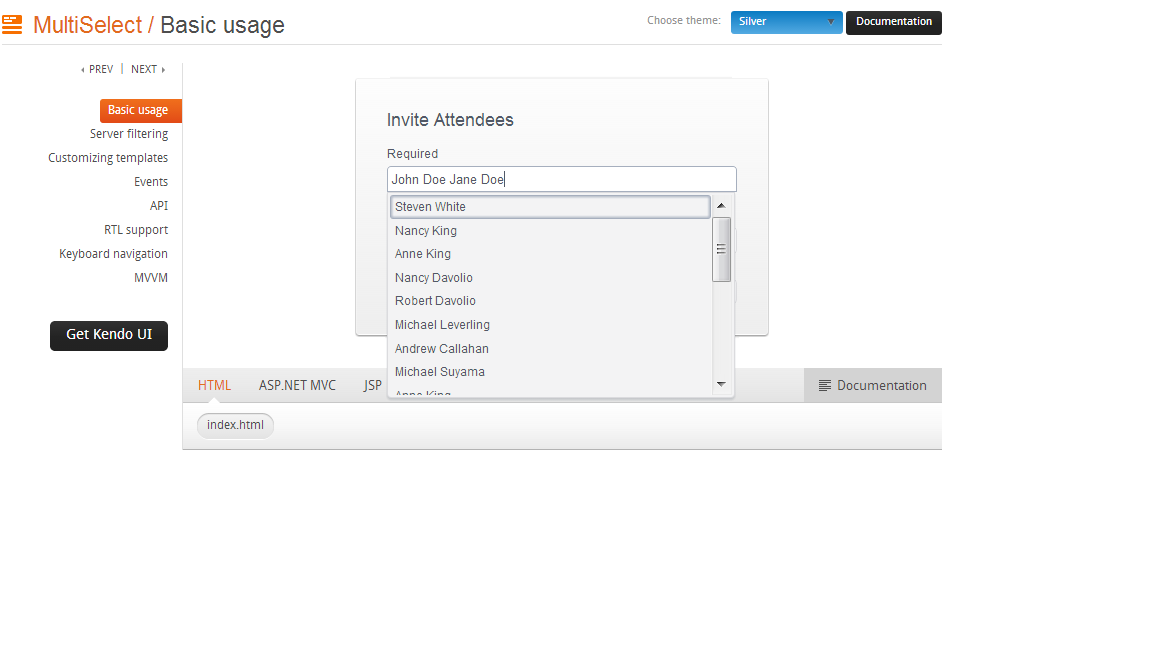Navigate to Keyboard navigation demo
Screen dimensions: 1152x648
(113, 254)
